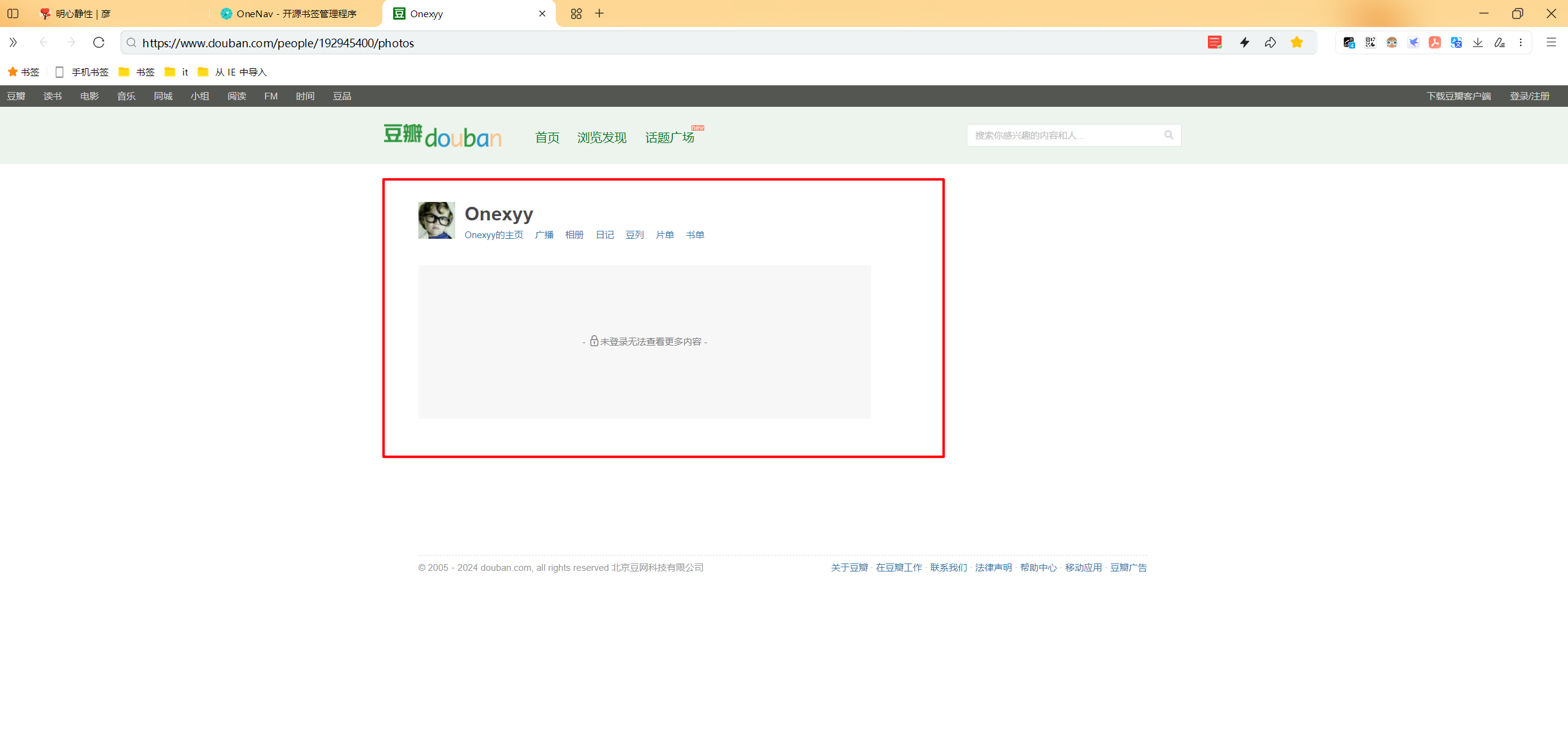
Task: Open Onexyy's avatar thumbnail
Action: click(437, 220)
